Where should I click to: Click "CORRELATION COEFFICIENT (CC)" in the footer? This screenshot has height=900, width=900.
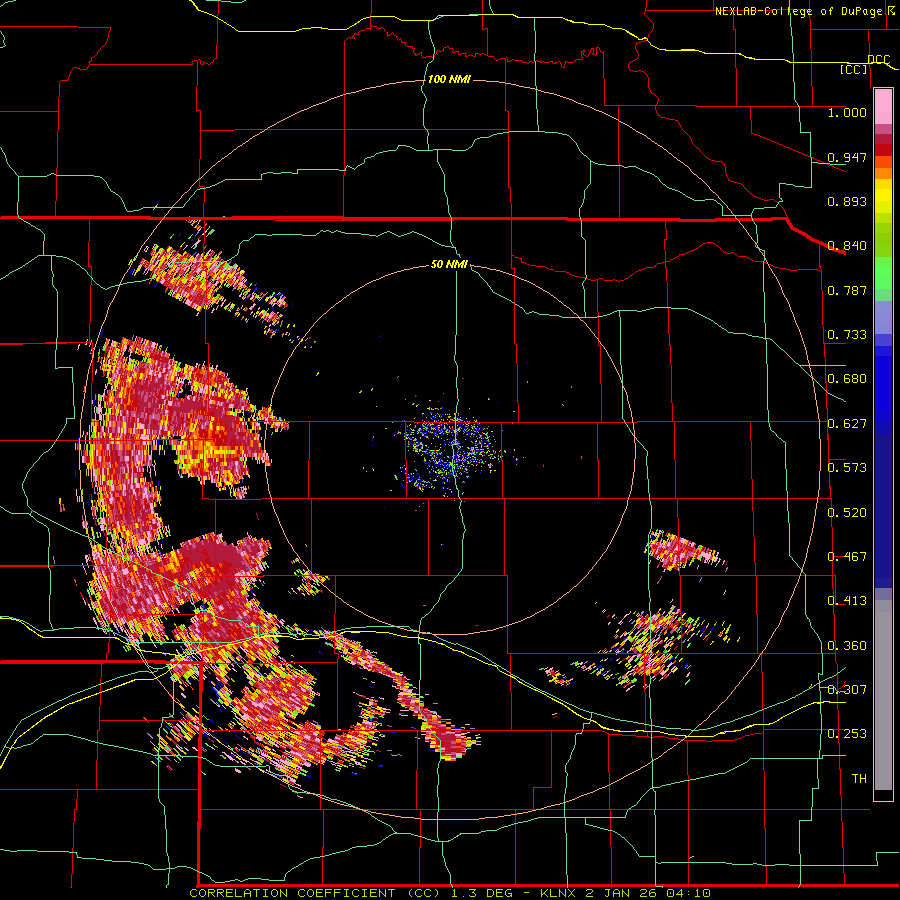pos(315,893)
